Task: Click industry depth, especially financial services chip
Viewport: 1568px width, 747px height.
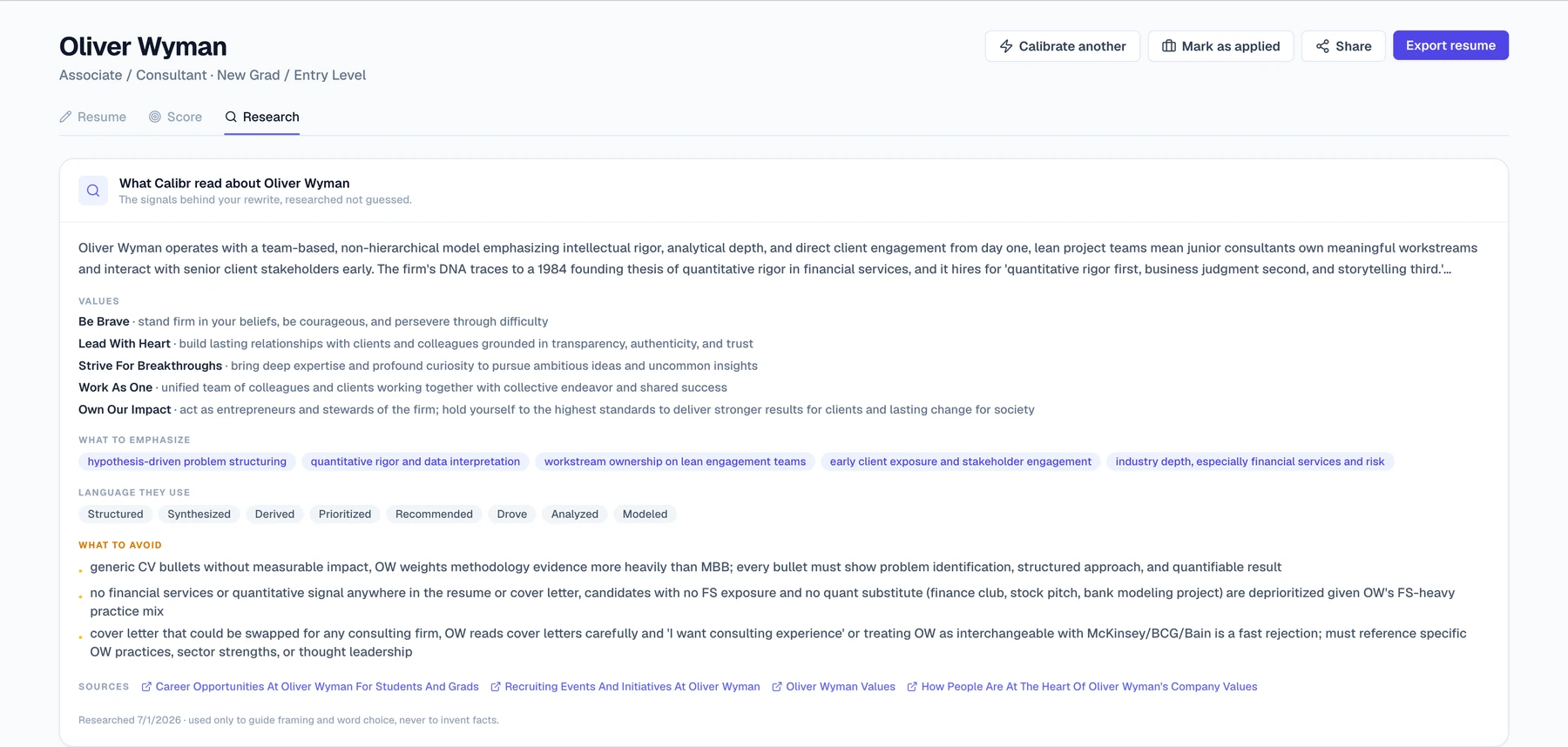Action: [x=1250, y=461]
